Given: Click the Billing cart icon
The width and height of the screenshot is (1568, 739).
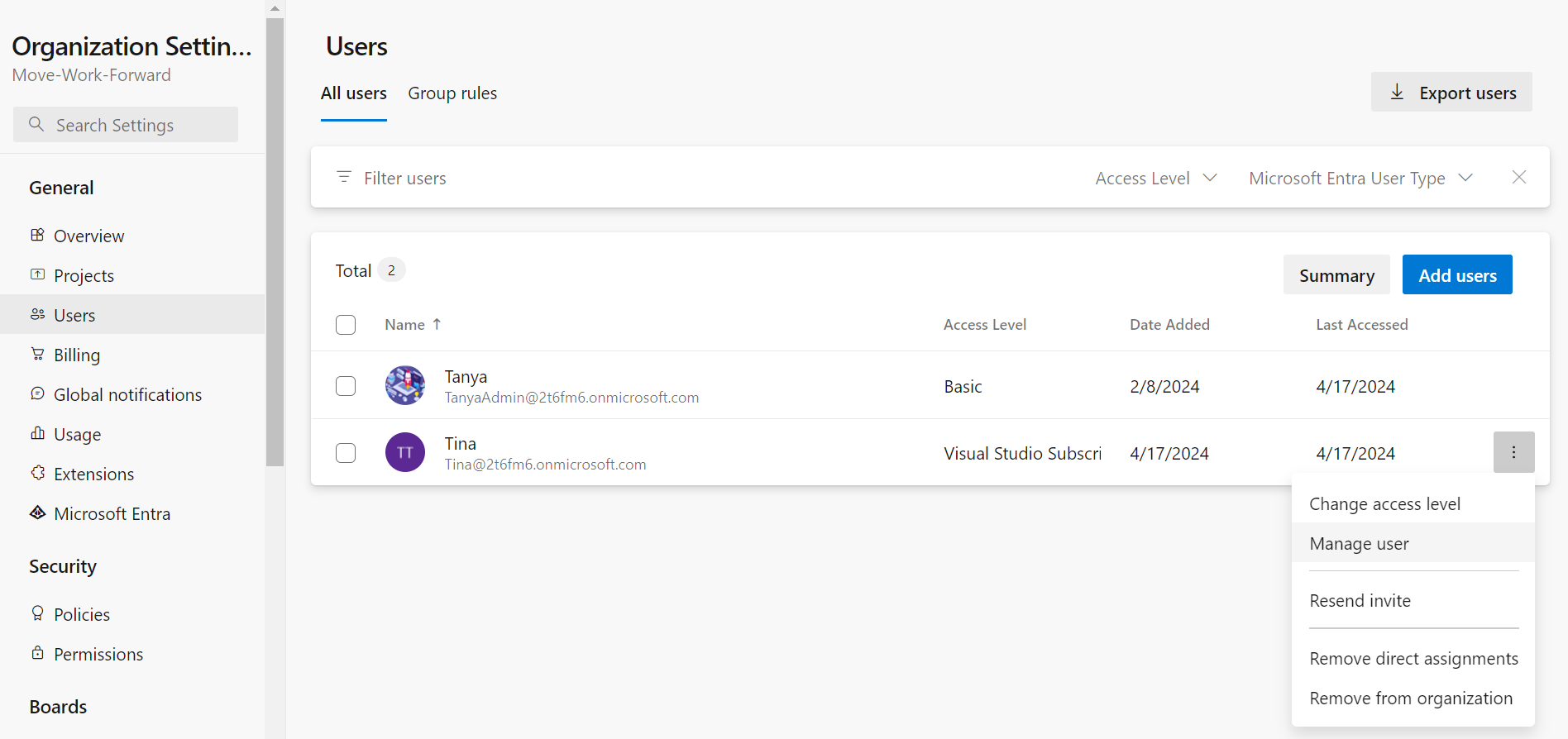Looking at the screenshot, I should [x=37, y=354].
